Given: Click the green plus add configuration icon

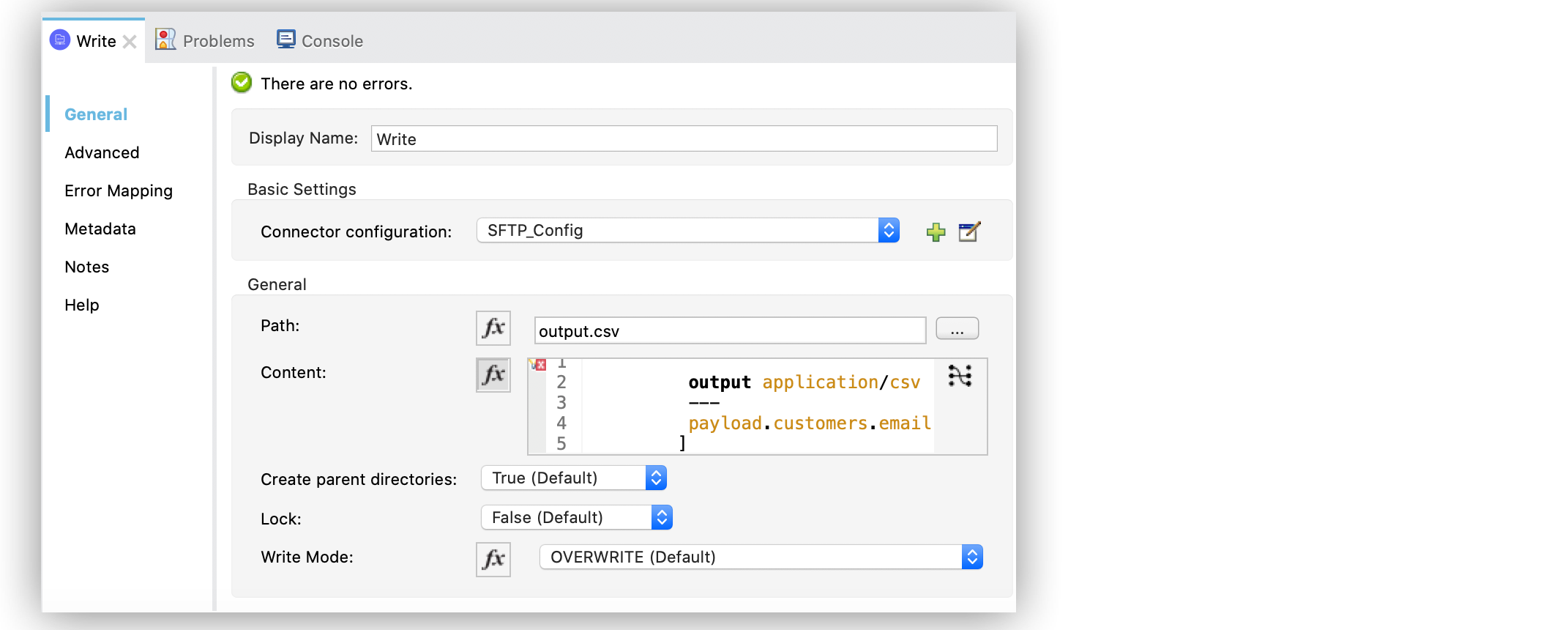Looking at the screenshot, I should click(x=936, y=232).
